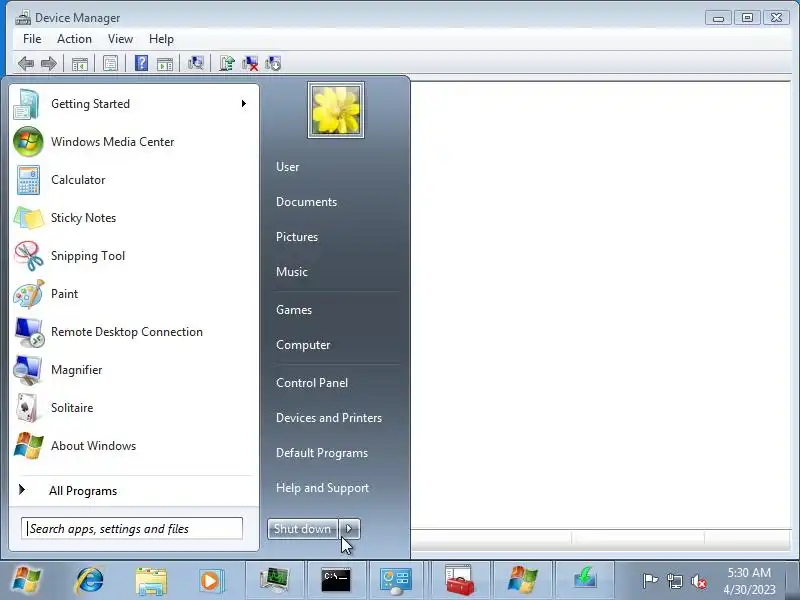The width and height of the screenshot is (800, 600).
Task: Open Default Programs
Action: (321, 453)
